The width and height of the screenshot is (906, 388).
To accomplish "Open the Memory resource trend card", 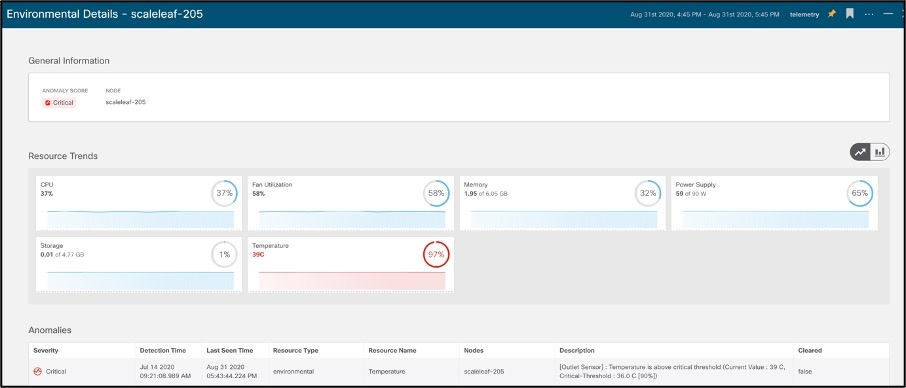I will [x=562, y=203].
